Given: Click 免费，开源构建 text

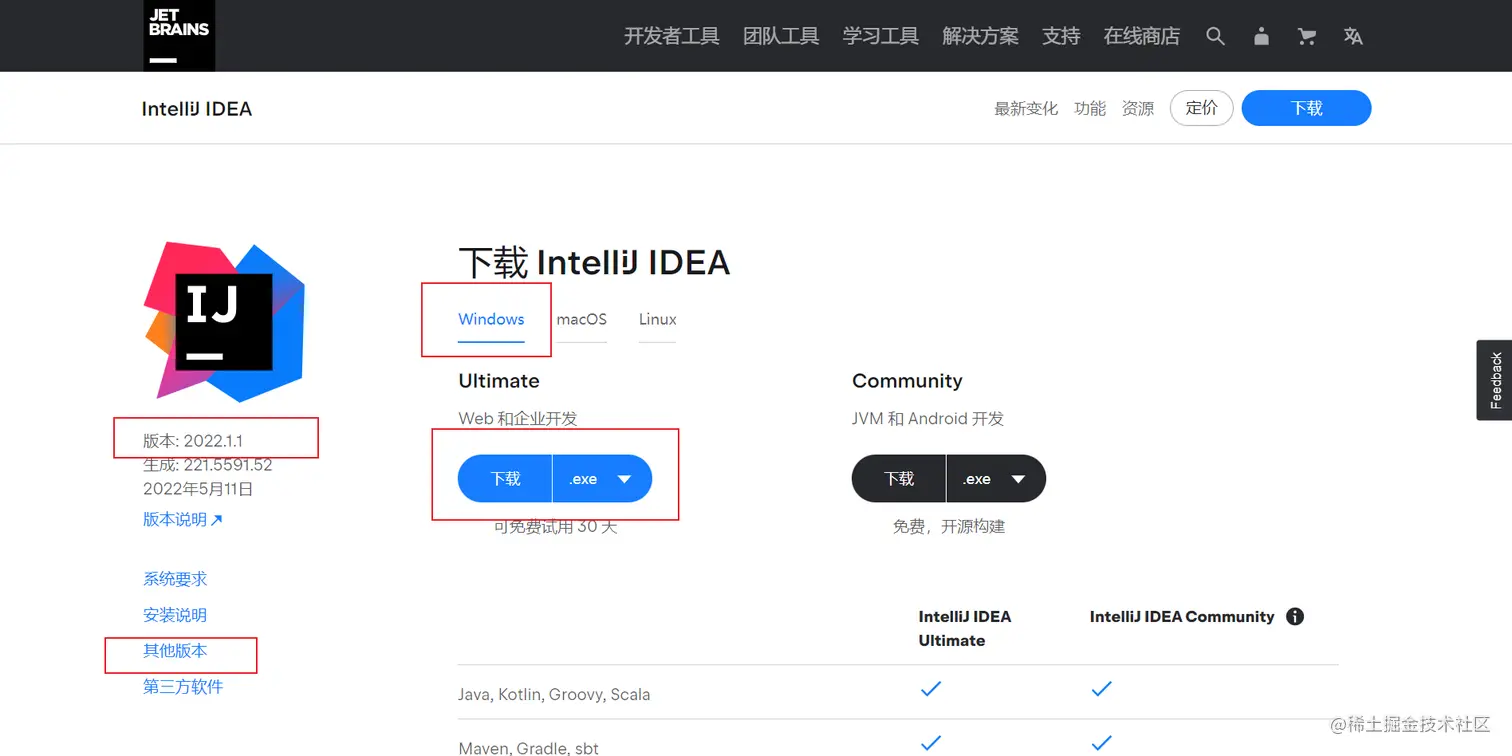Looking at the screenshot, I should (949, 526).
